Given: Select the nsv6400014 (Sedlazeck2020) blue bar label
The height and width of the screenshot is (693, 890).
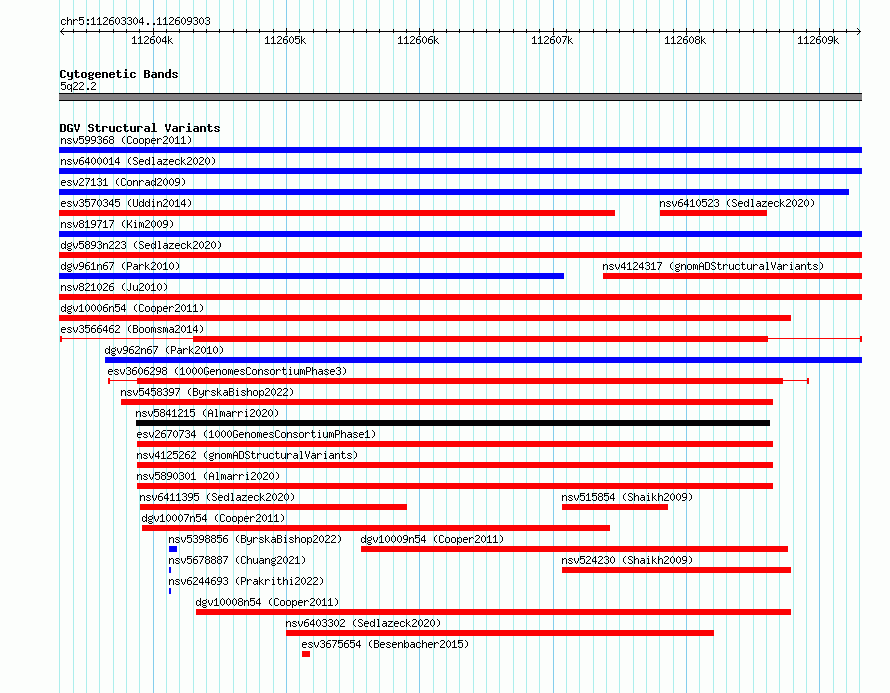Looking at the screenshot, I should click(138, 161).
